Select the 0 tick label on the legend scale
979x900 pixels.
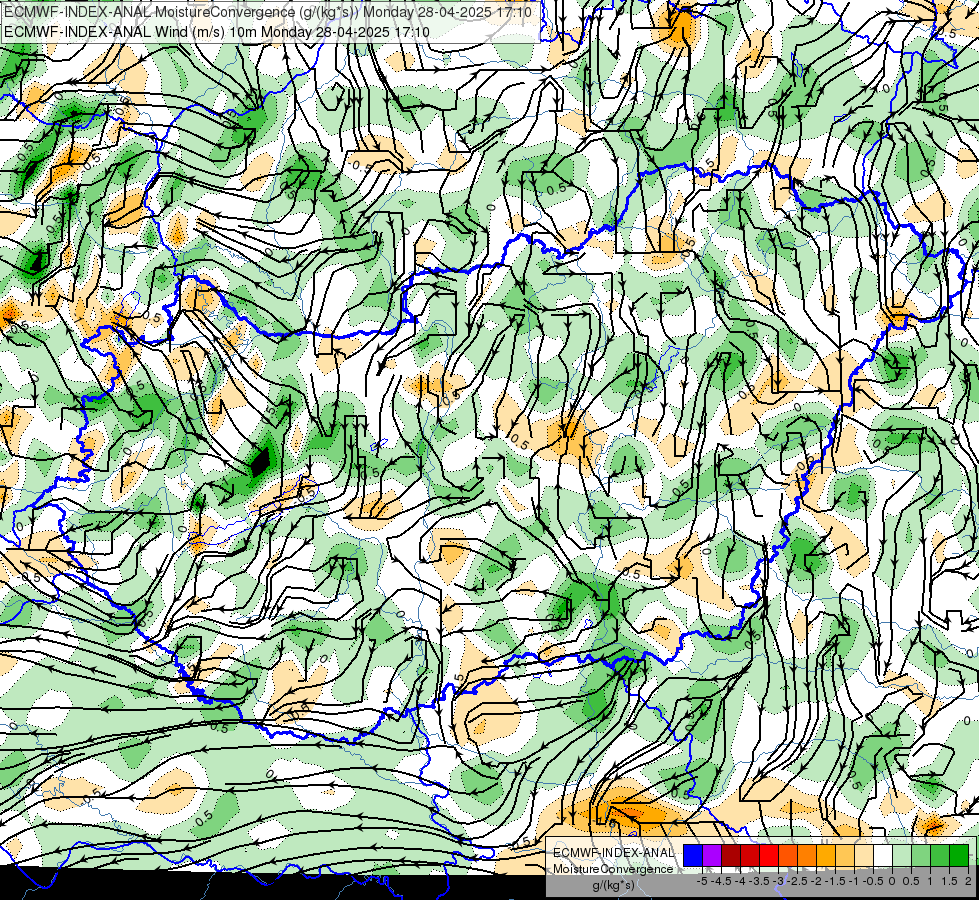(x=893, y=881)
